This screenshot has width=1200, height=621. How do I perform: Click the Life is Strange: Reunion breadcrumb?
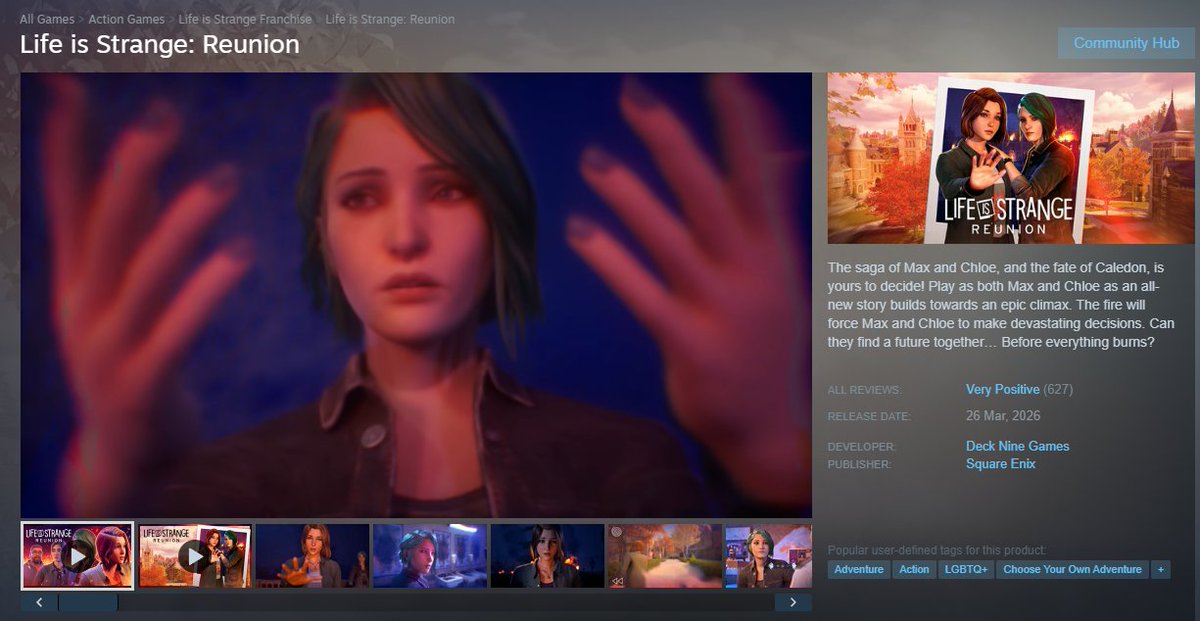pyautogui.click(x=390, y=20)
